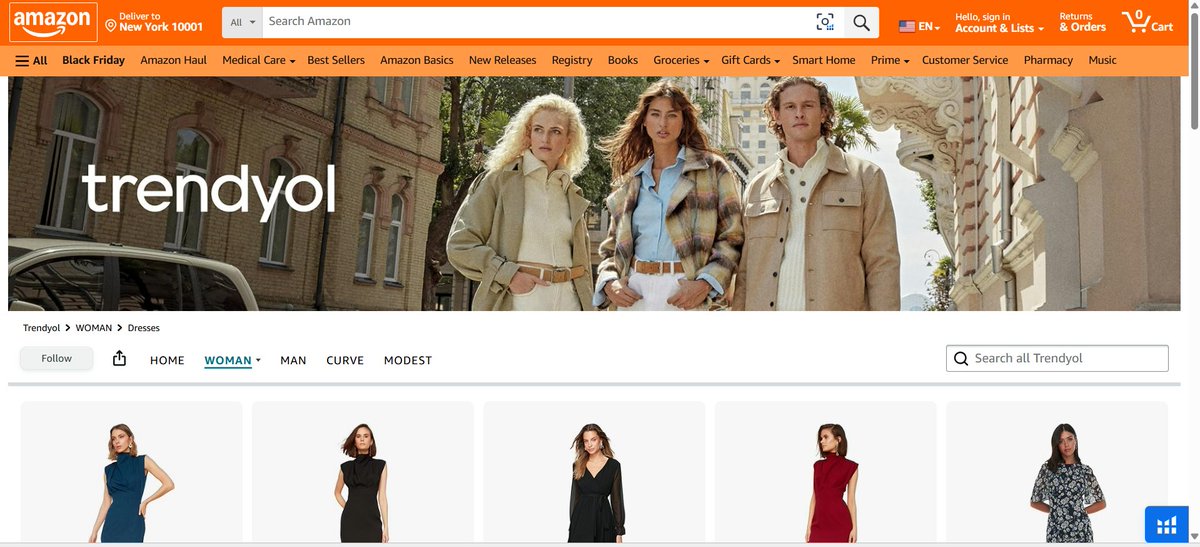Open Books section

pyautogui.click(x=623, y=60)
